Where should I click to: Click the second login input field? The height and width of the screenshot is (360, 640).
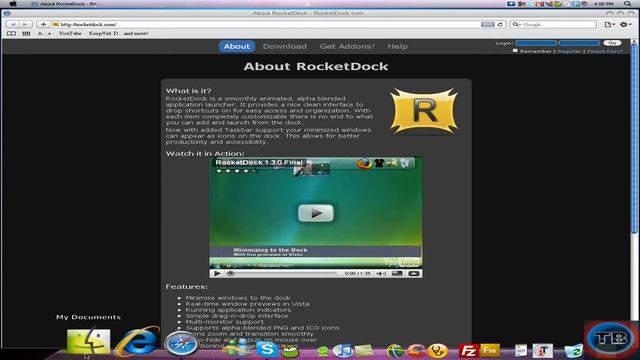(x=579, y=43)
